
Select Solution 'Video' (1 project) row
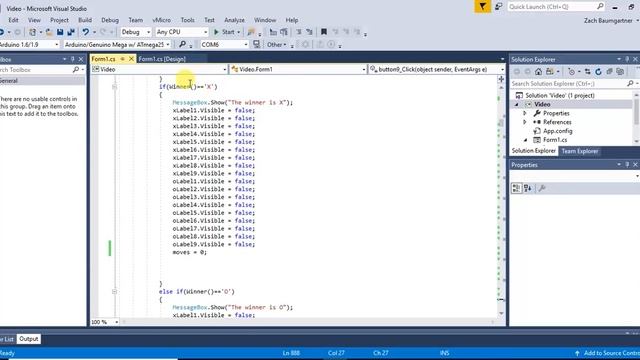[560, 96]
